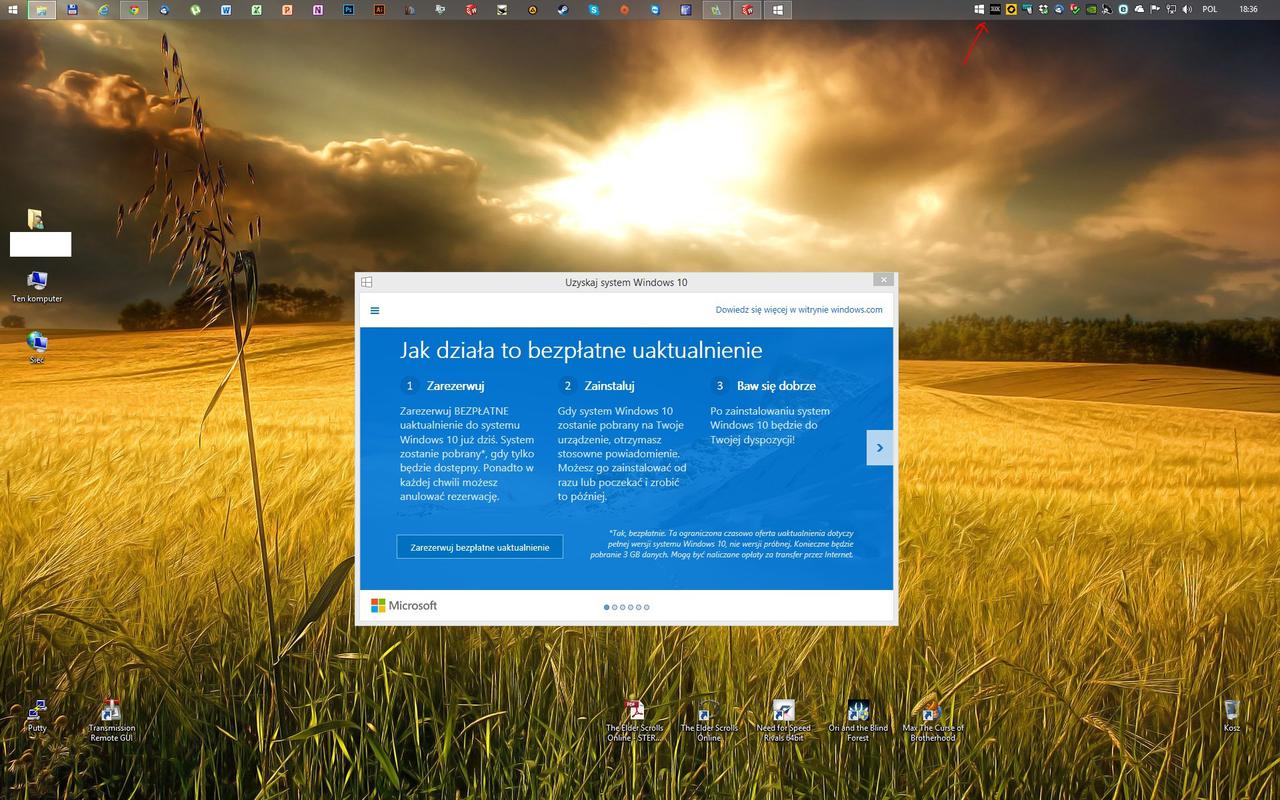Image resolution: width=1280 pixels, height=800 pixels.
Task: Switch the POL language indicator
Action: pos(1210,9)
